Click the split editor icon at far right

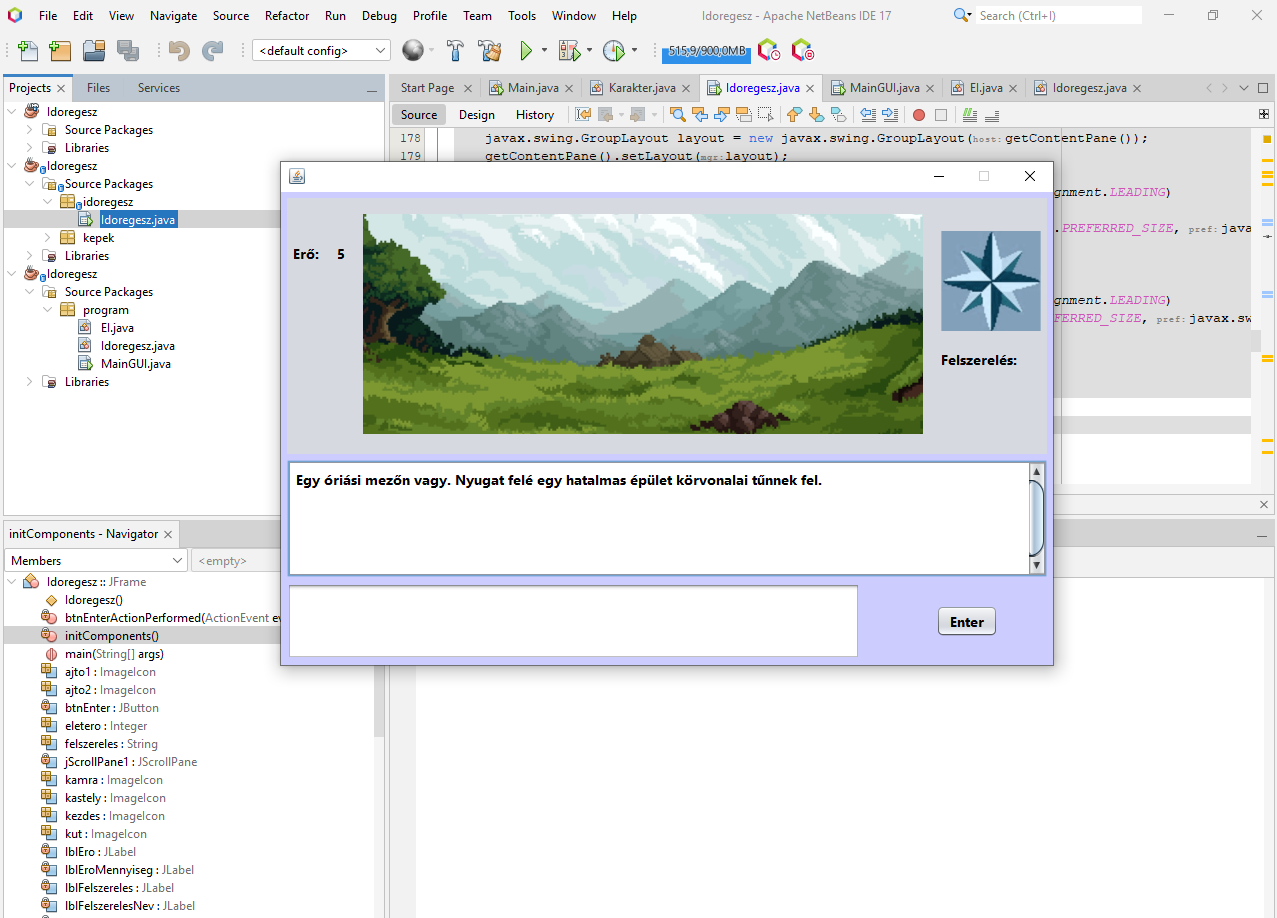pyautogui.click(x=1263, y=115)
